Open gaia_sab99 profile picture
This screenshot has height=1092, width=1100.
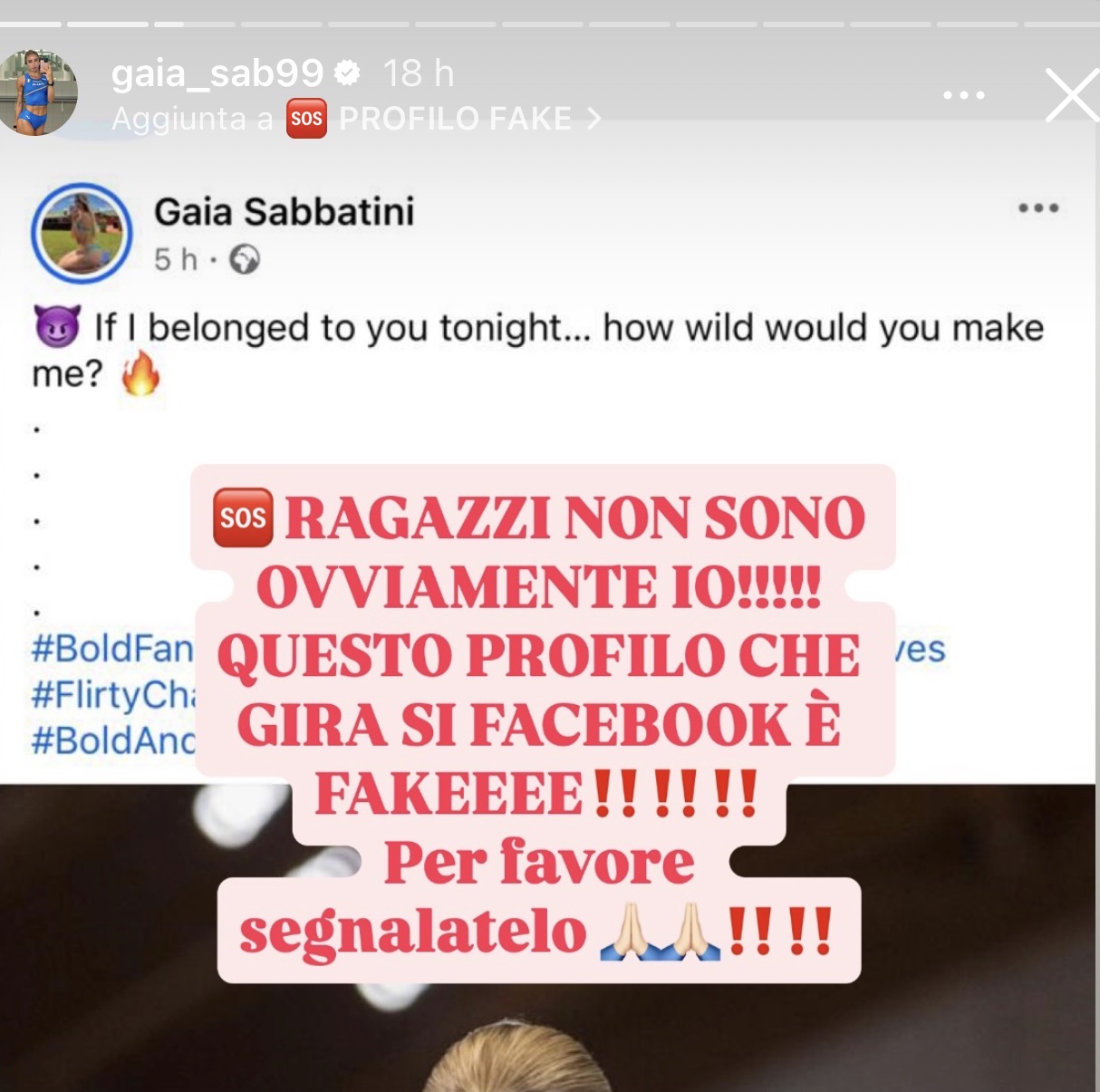point(38,92)
